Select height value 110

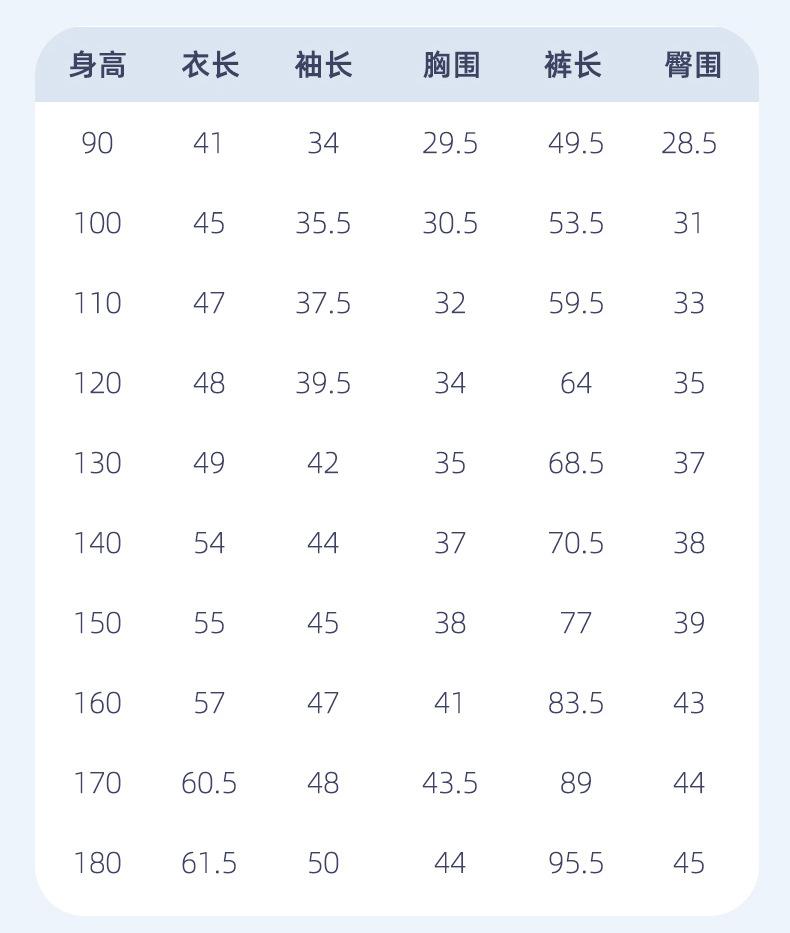[x=98, y=303]
